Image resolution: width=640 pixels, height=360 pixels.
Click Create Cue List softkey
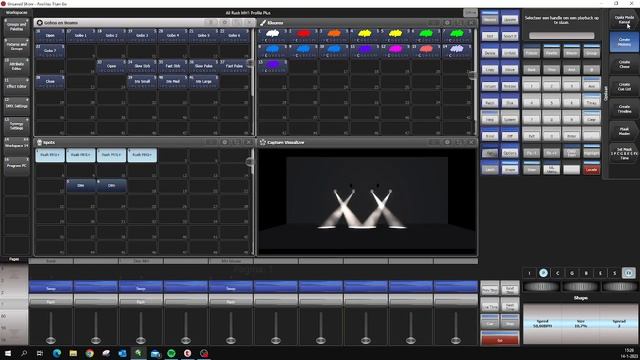click(624, 87)
